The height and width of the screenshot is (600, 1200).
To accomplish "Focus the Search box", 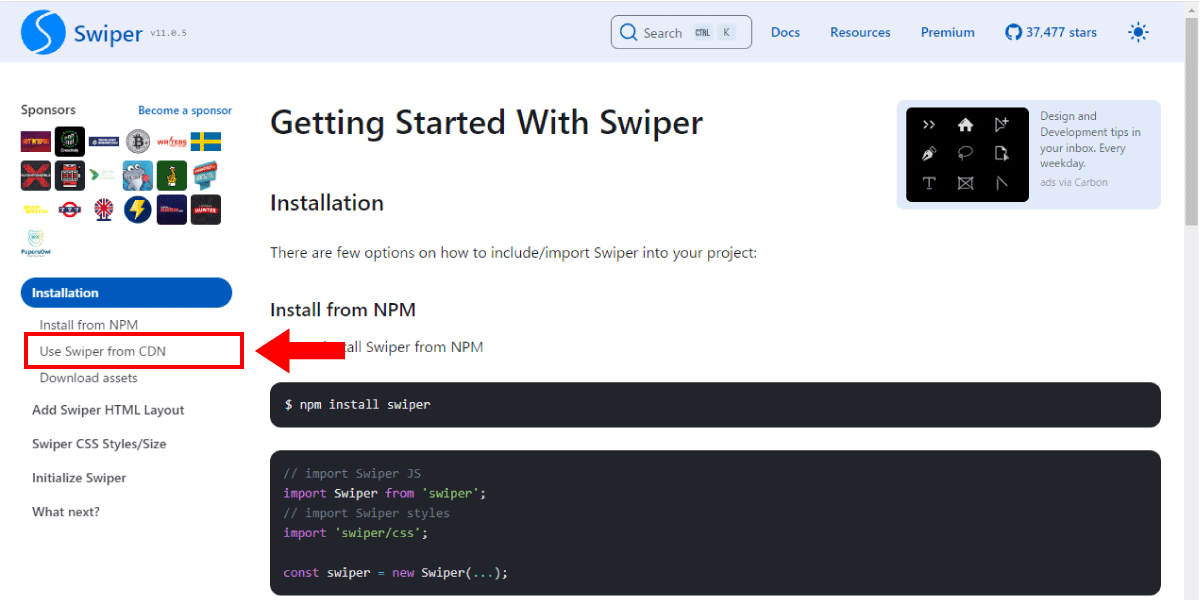I will (681, 32).
